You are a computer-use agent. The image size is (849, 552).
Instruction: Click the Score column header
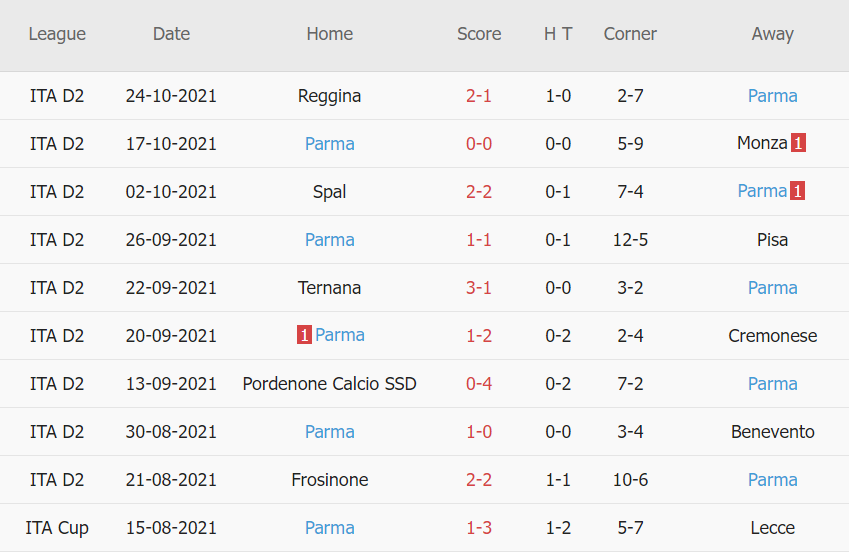(x=479, y=34)
